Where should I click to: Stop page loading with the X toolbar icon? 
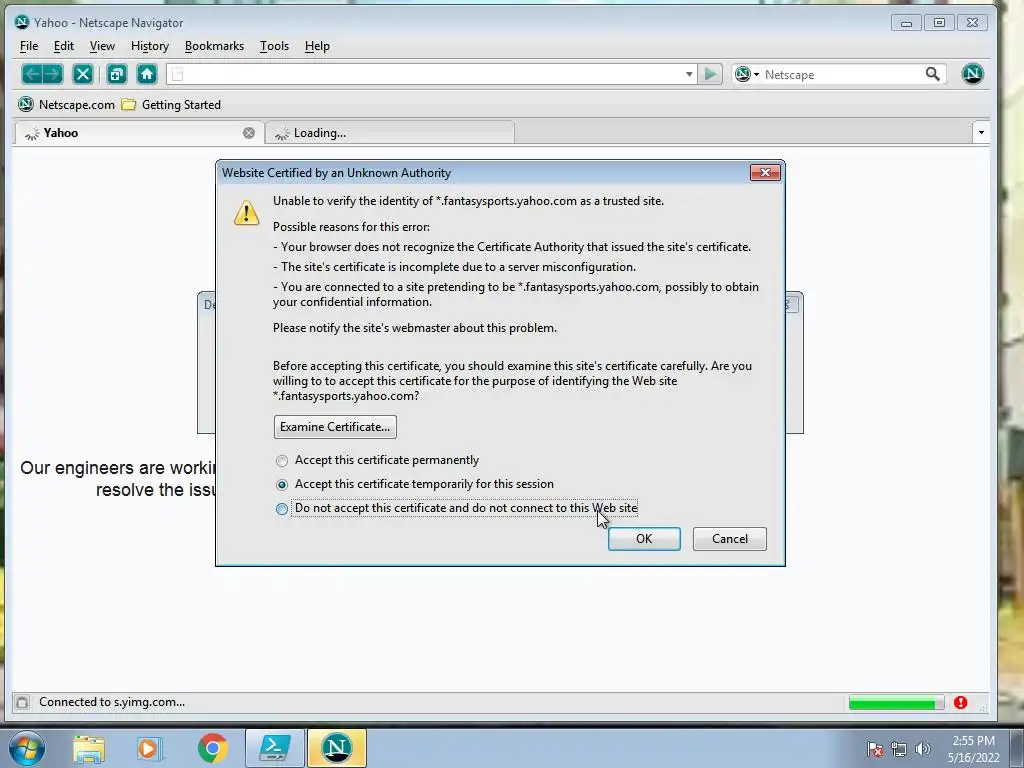pos(83,74)
